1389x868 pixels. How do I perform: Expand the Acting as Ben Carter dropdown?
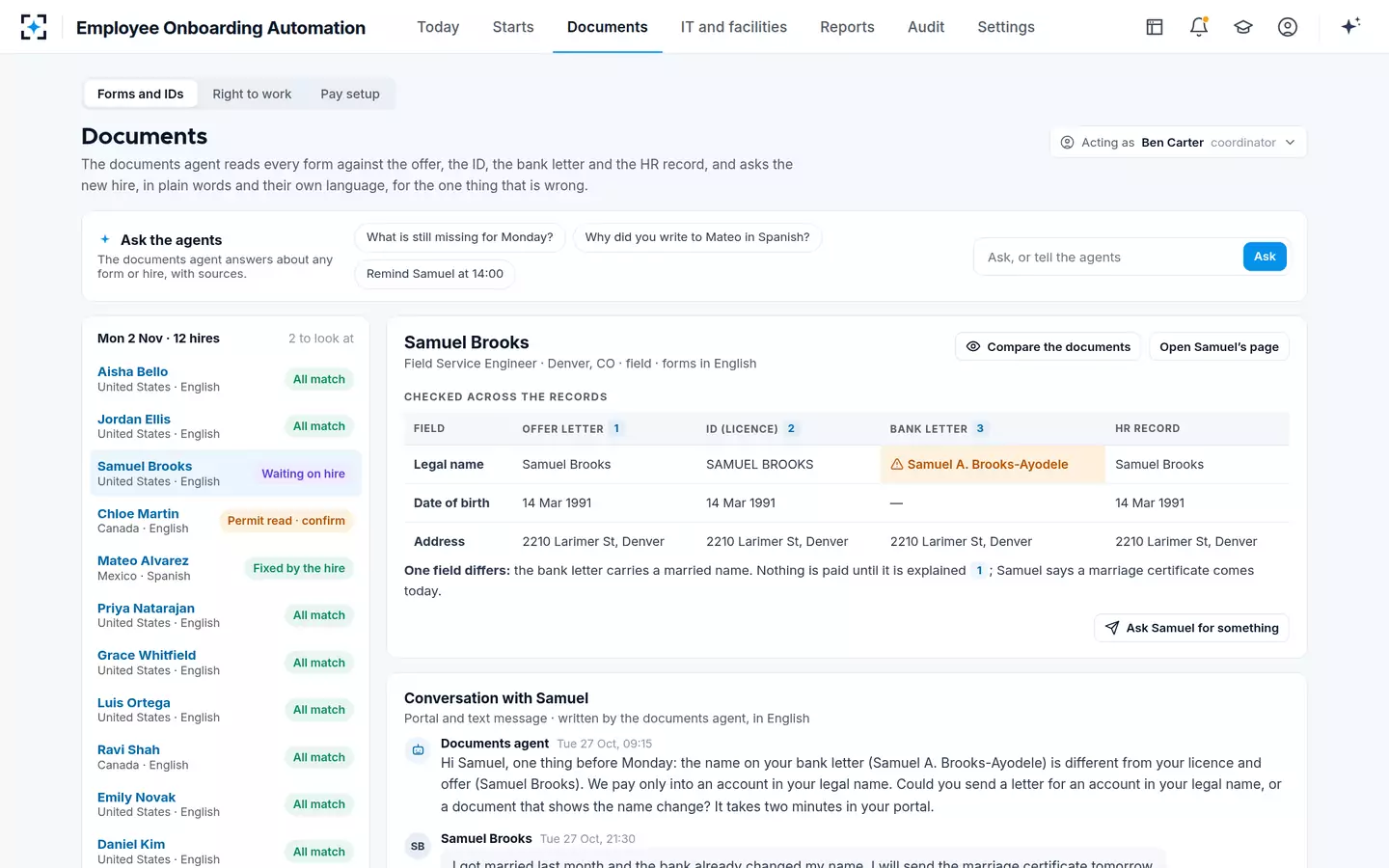(1178, 142)
